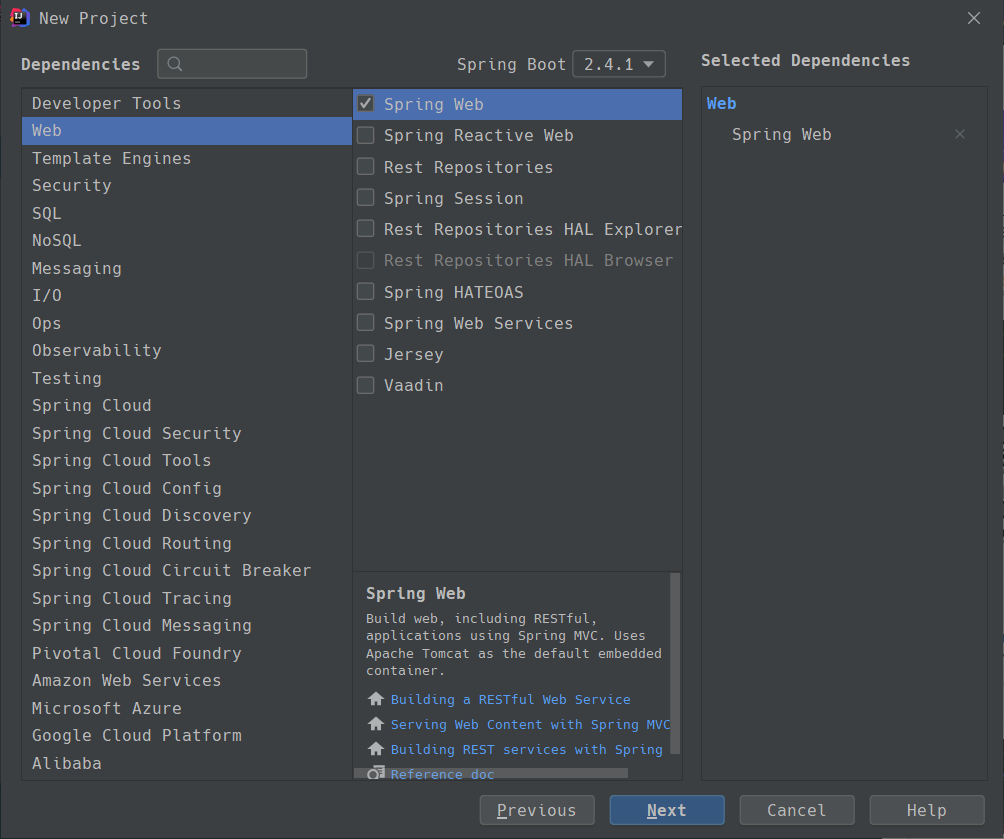The image size is (1004, 839).
Task: Click the Reference doc icon
Action: coord(376,773)
